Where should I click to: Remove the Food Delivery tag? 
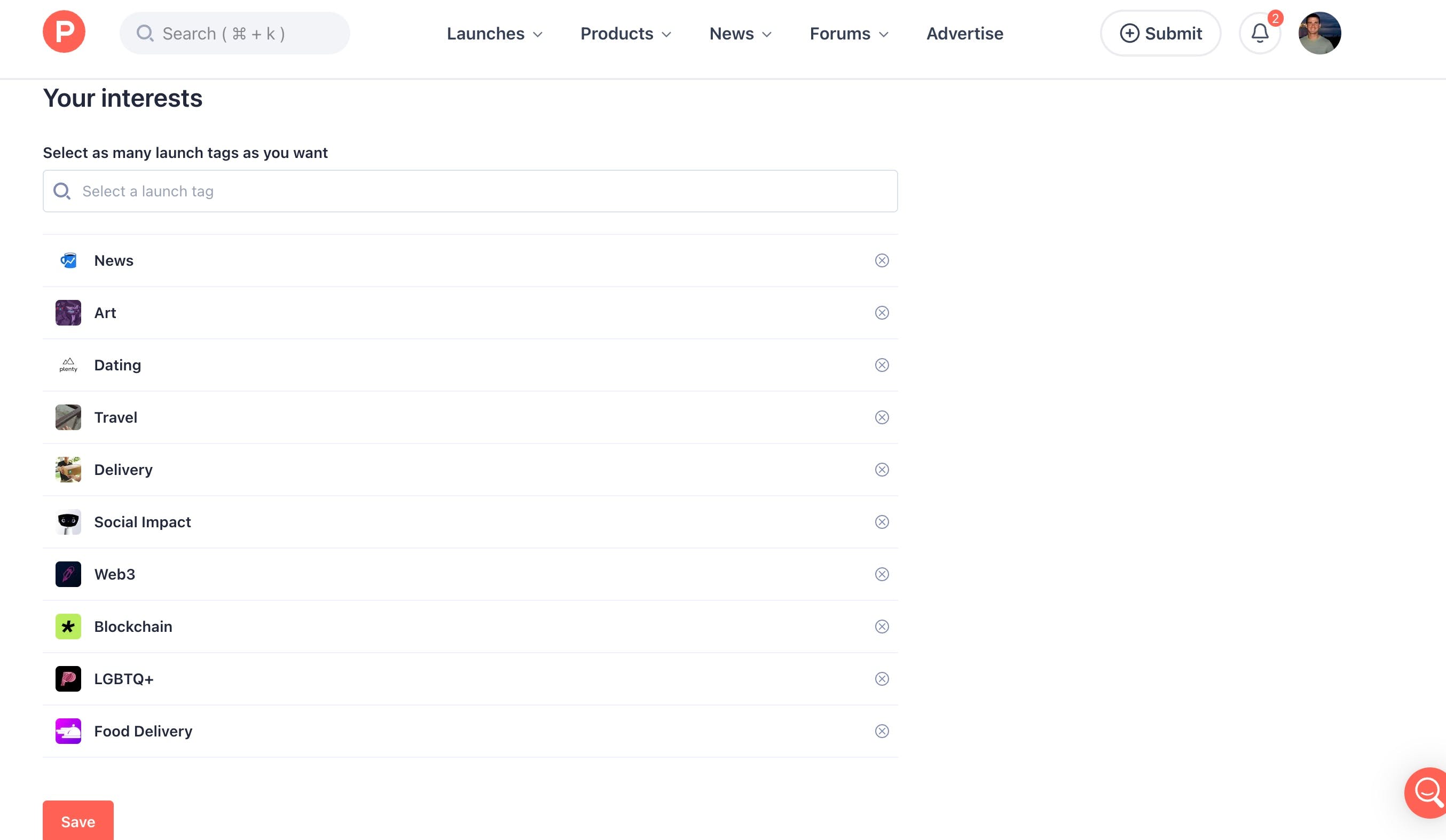tap(882, 732)
